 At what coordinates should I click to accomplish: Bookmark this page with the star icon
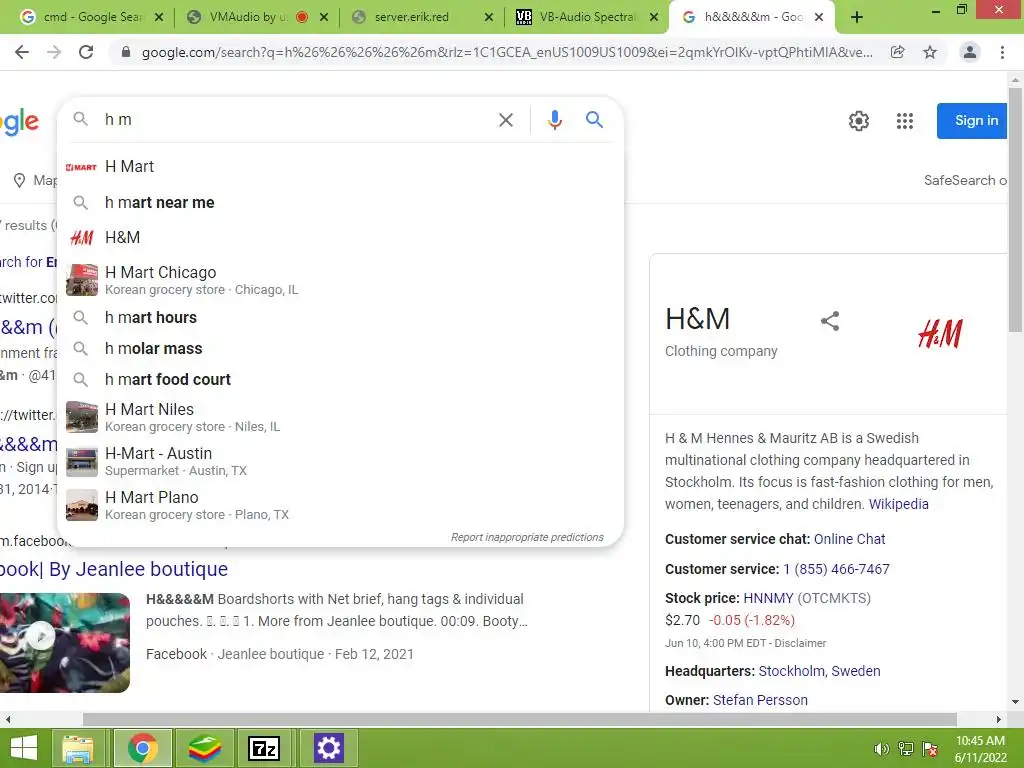coord(930,52)
